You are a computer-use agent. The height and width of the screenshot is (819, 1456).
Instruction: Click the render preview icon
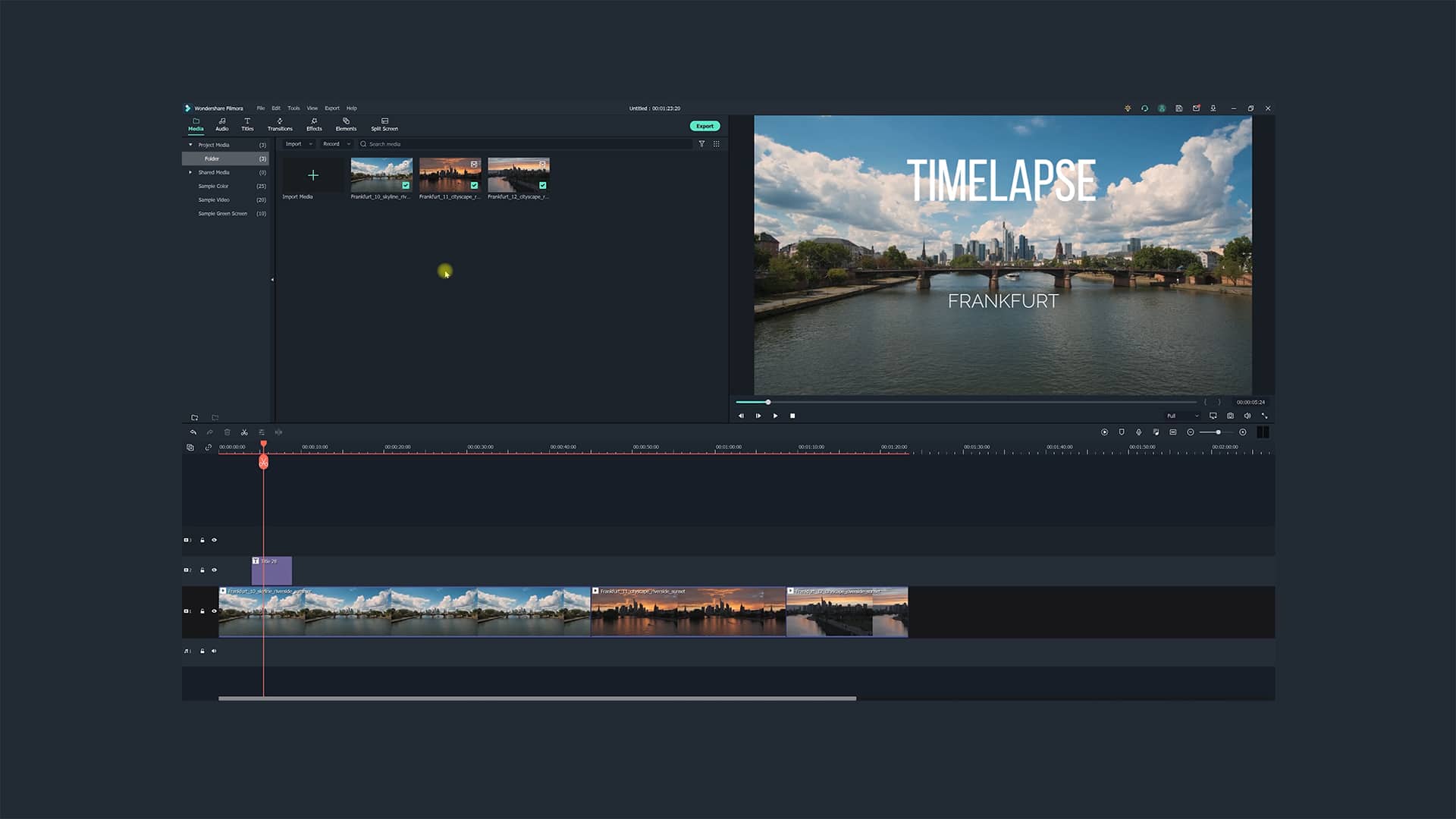(x=1104, y=431)
